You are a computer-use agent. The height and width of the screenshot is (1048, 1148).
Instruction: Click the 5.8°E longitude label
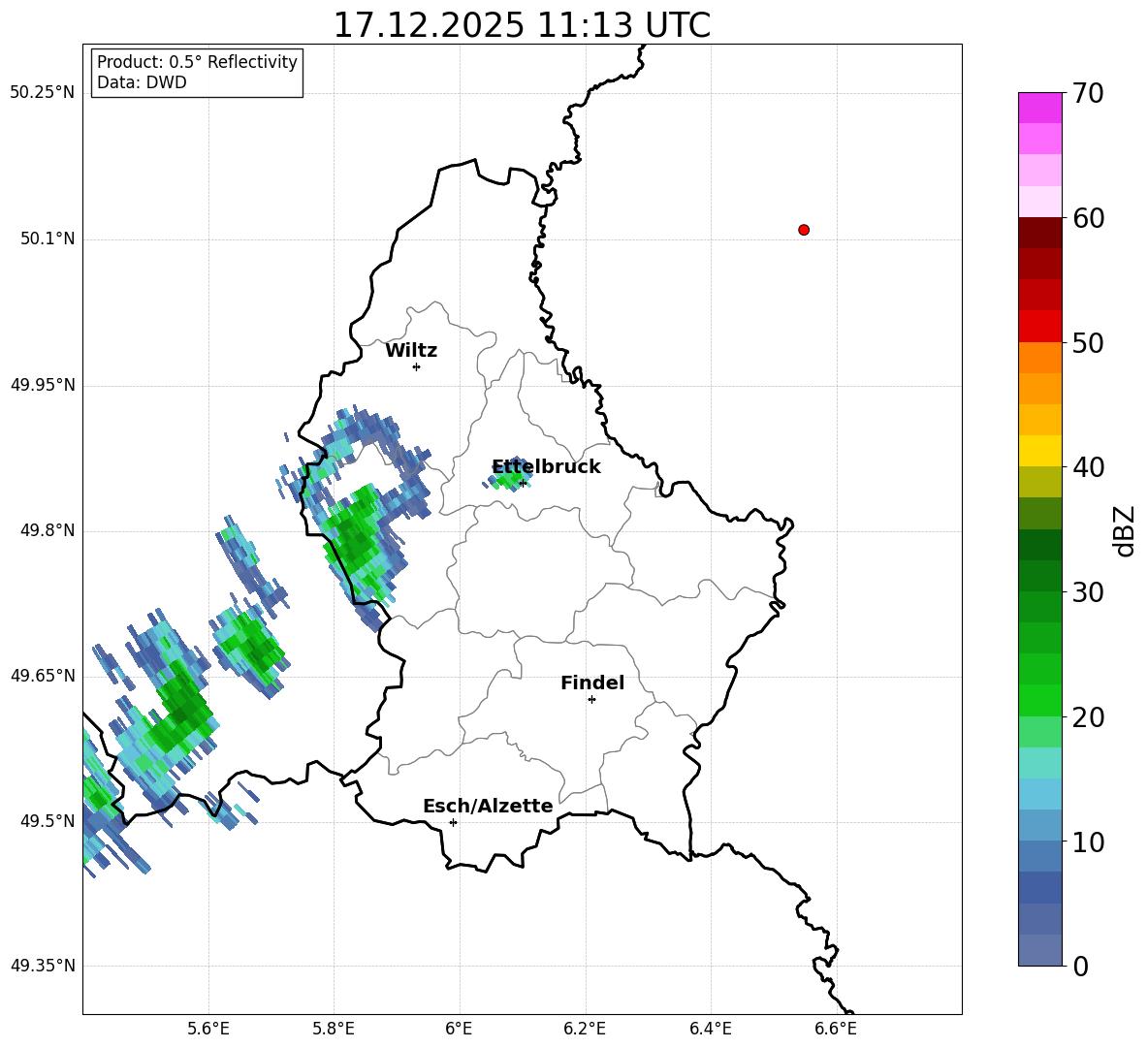click(334, 1029)
